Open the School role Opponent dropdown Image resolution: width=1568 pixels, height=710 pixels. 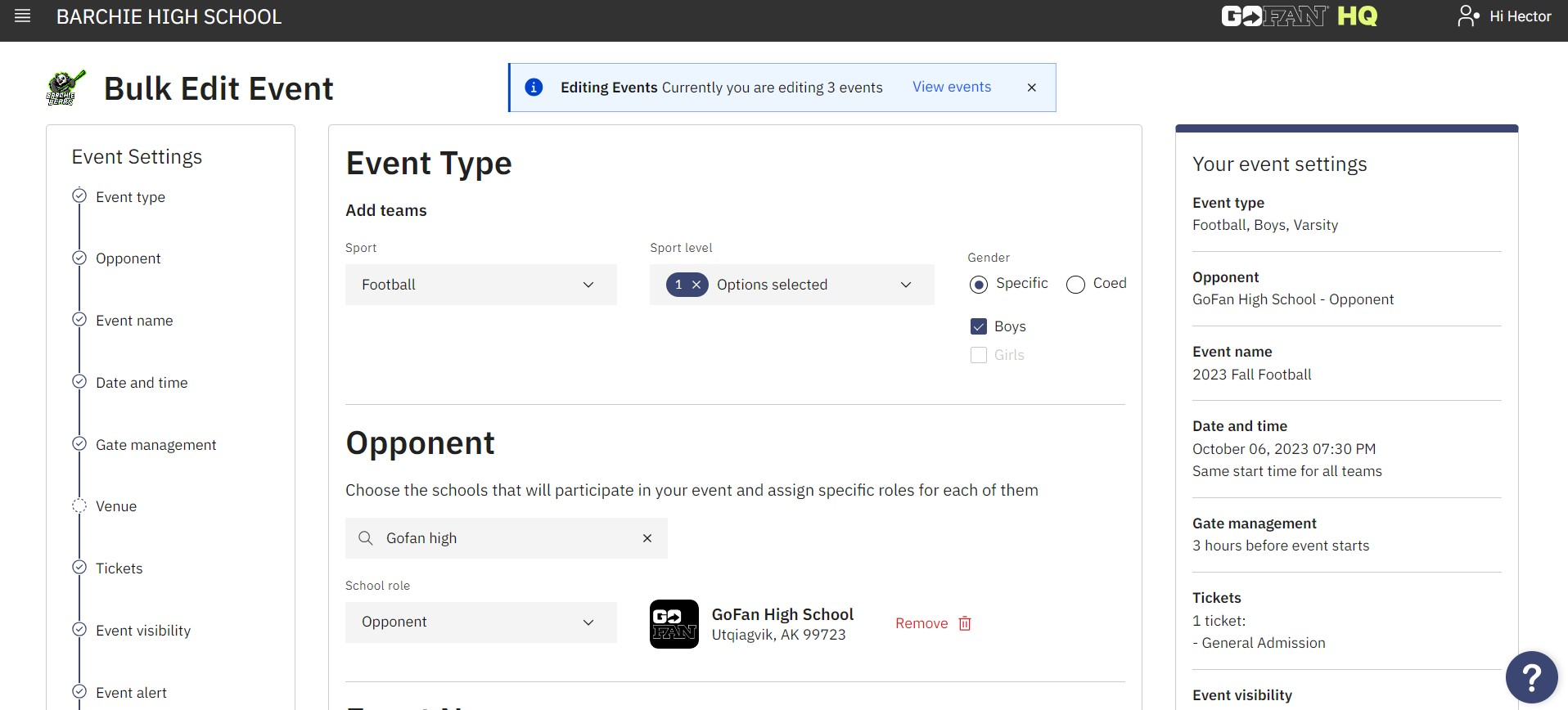[480, 622]
